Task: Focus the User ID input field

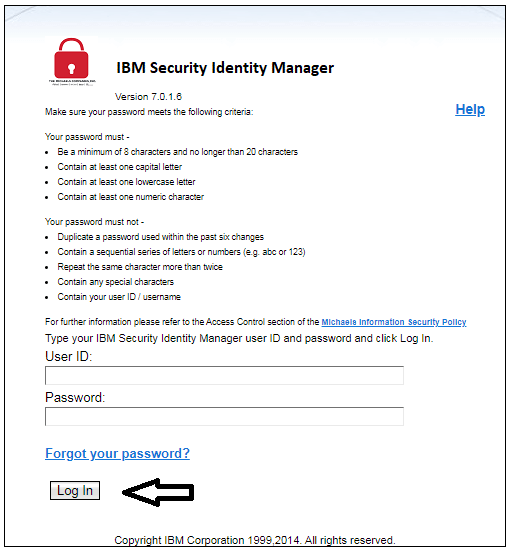Action: coord(224,375)
